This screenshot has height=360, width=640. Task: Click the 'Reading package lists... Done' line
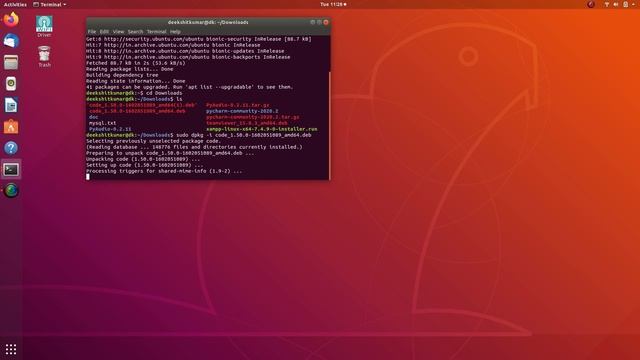tap(129, 69)
